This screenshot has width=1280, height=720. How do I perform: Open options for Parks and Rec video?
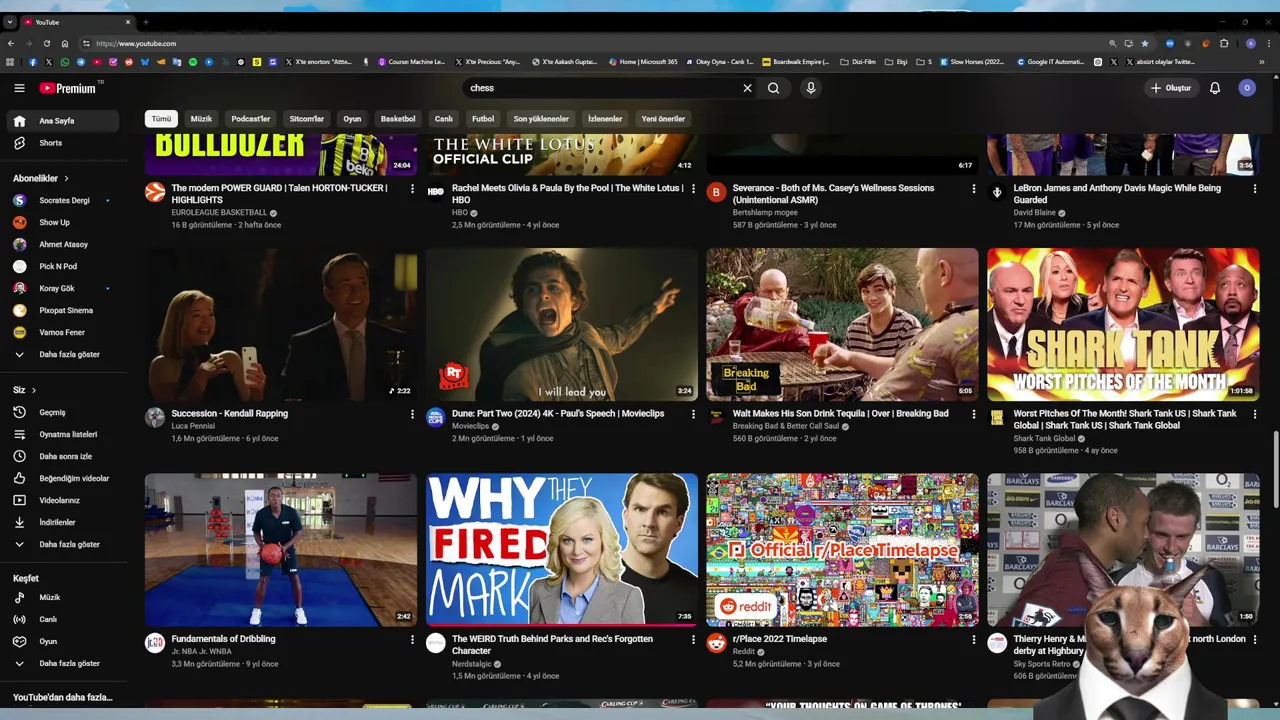click(693, 639)
